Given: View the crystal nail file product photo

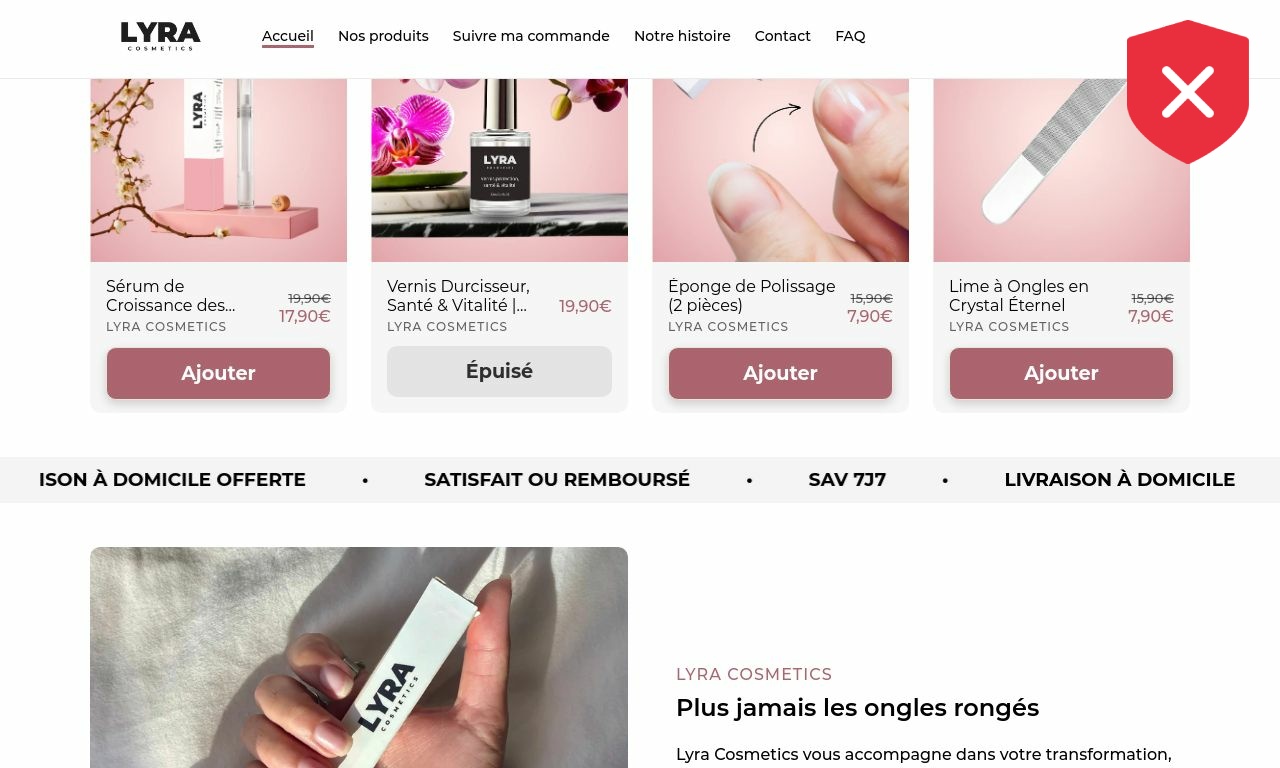Looking at the screenshot, I should pyautogui.click(x=1061, y=170).
